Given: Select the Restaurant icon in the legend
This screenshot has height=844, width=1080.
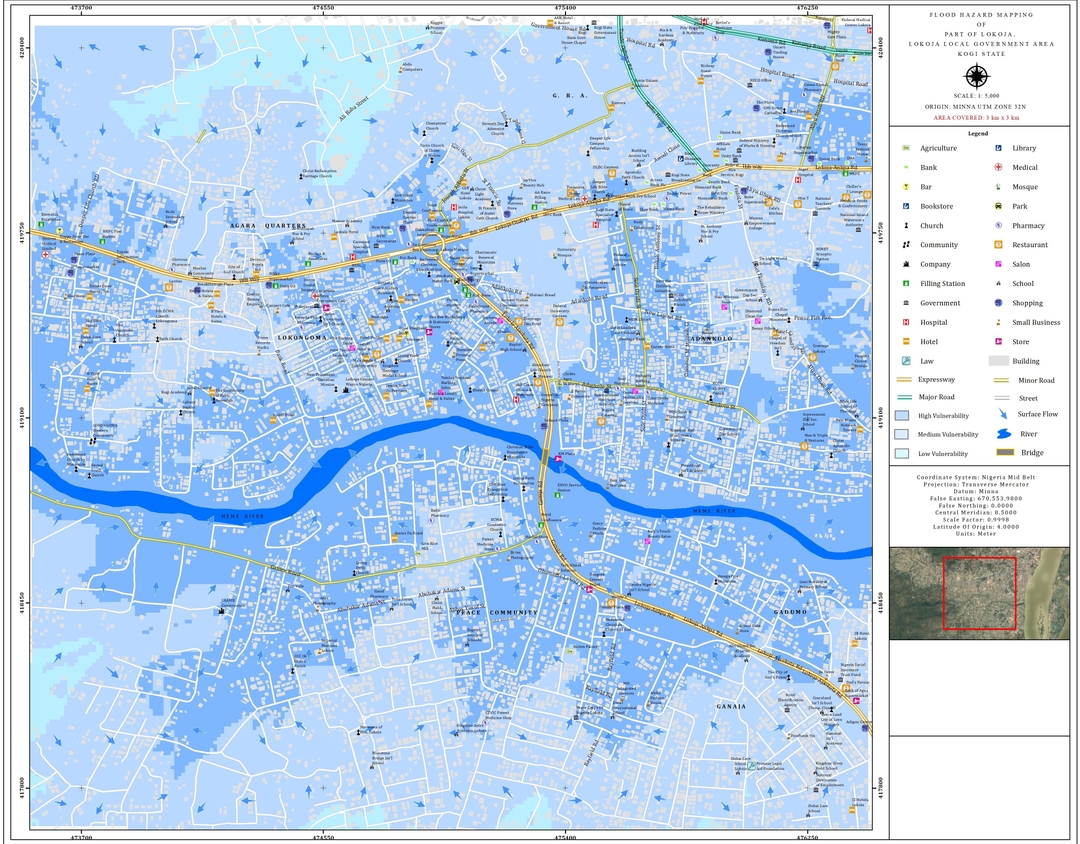Looking at the screenshot, I should 998,245.
